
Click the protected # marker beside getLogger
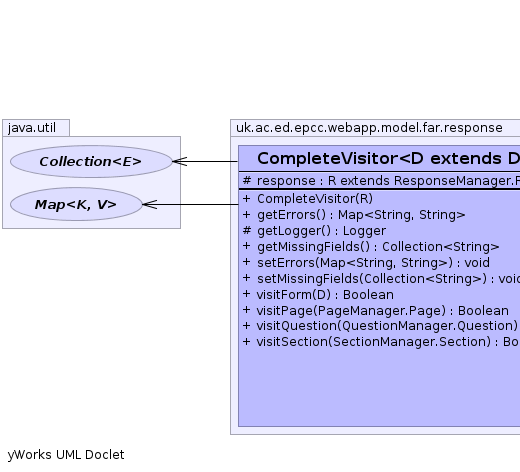point(247,230)
